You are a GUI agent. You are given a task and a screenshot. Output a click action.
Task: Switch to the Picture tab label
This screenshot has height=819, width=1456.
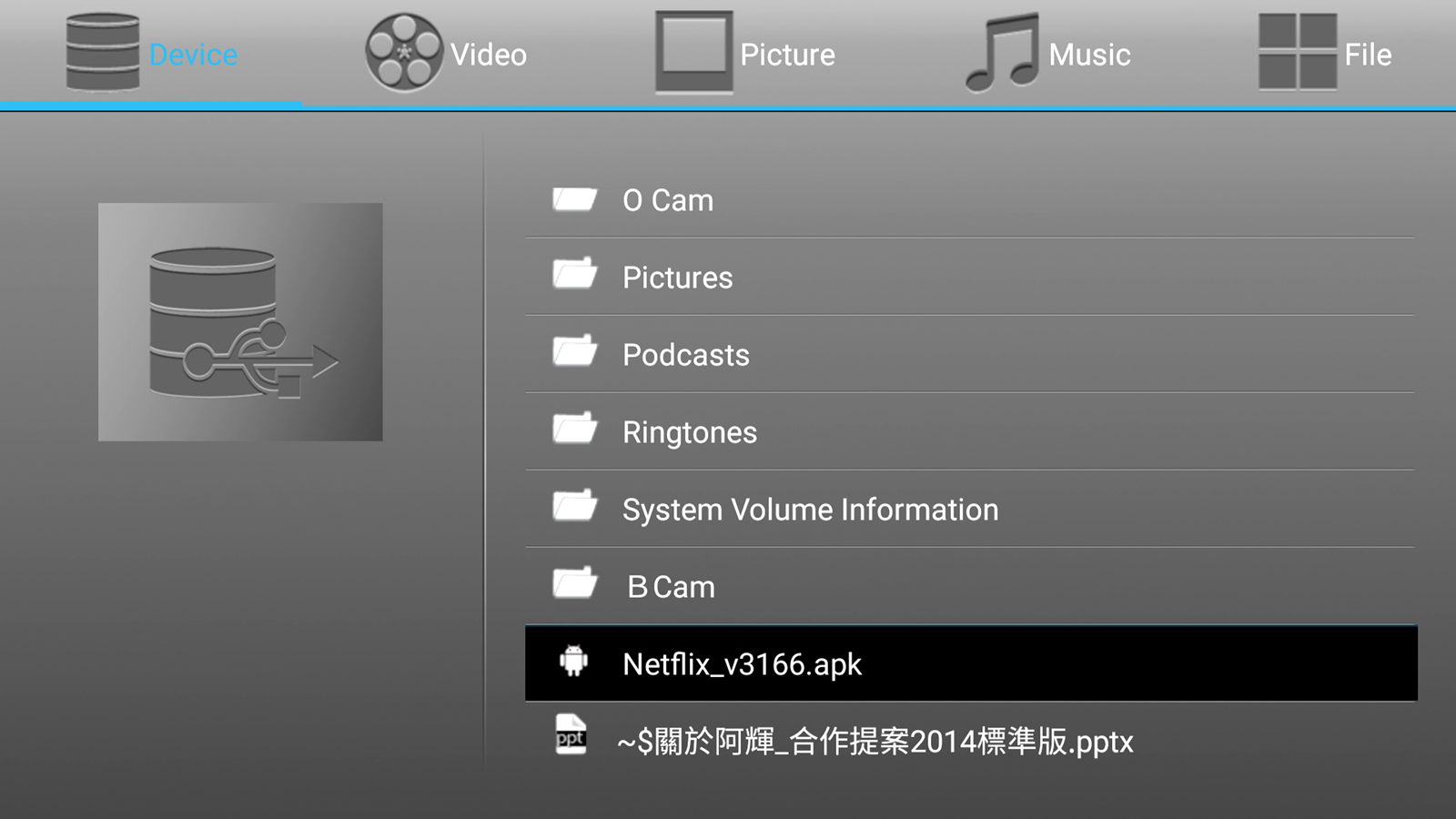point(787,55)
